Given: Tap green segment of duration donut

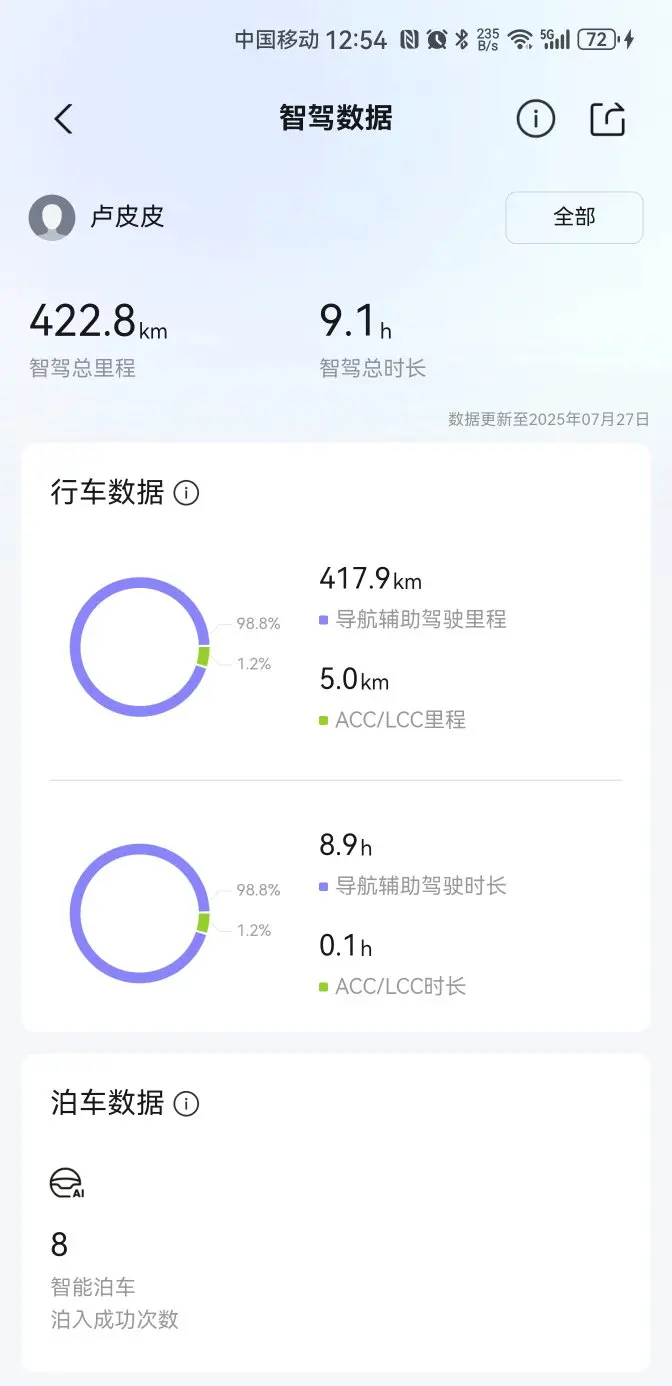Looking at the screenshot, I should [203, 922].
